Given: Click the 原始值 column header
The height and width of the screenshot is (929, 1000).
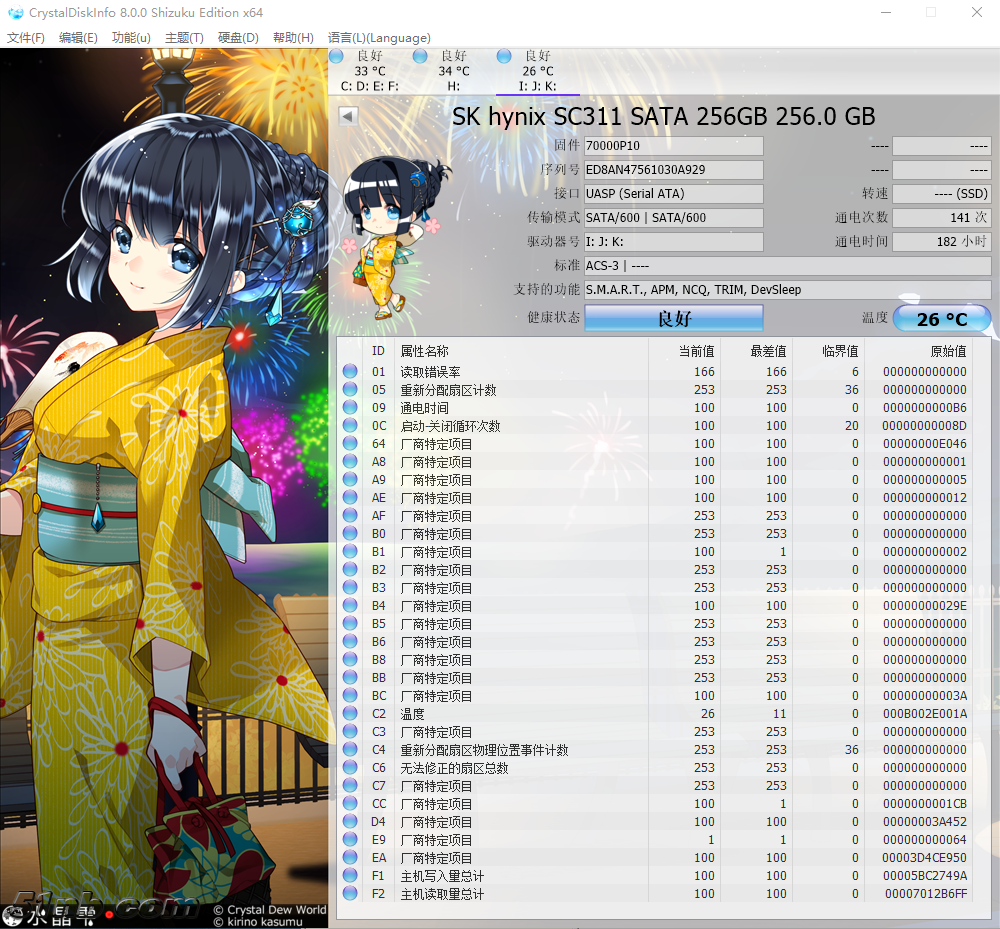Looking at the screenshot, I should coord(947,351).
